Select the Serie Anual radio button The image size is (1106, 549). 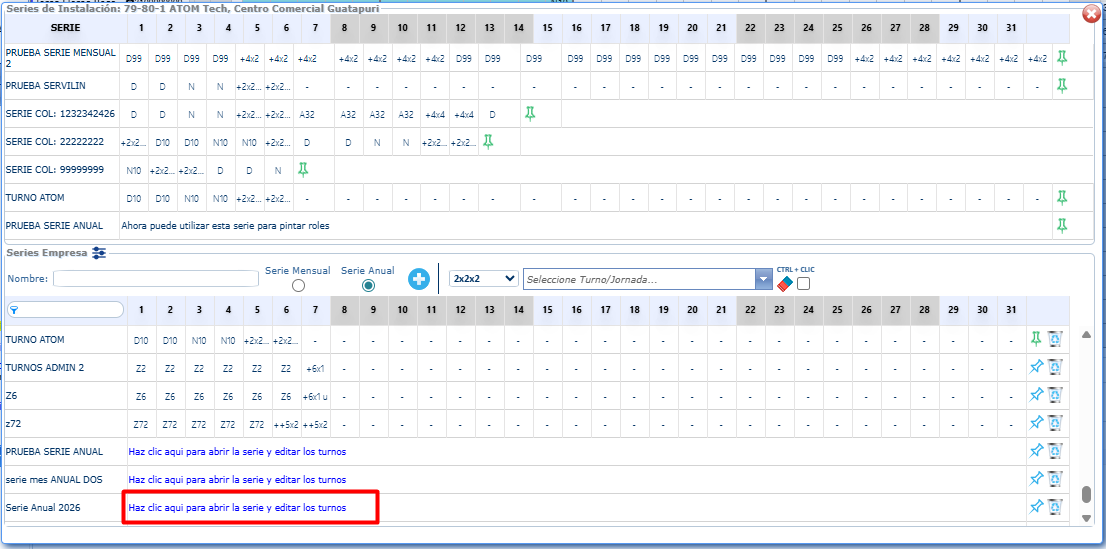[x=368, y=286]
